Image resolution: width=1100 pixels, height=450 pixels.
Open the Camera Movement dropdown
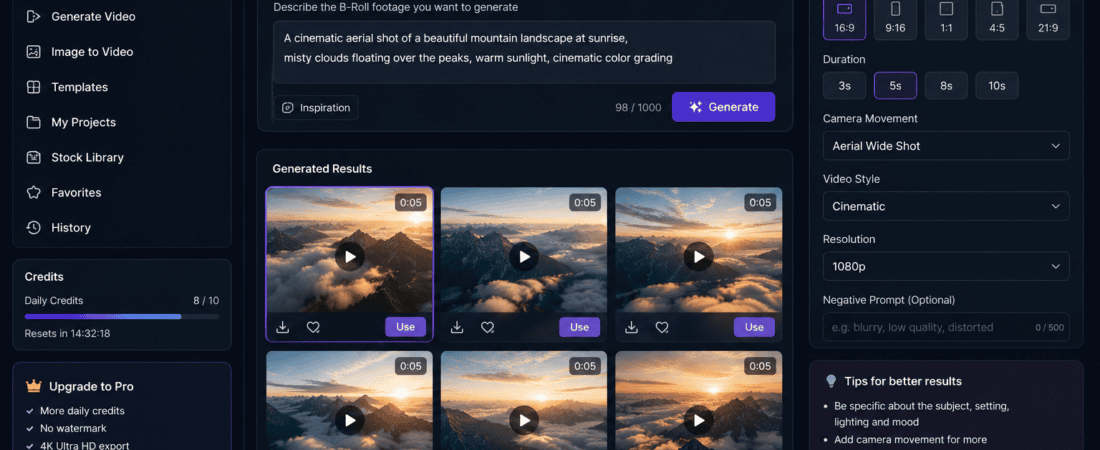946,146
